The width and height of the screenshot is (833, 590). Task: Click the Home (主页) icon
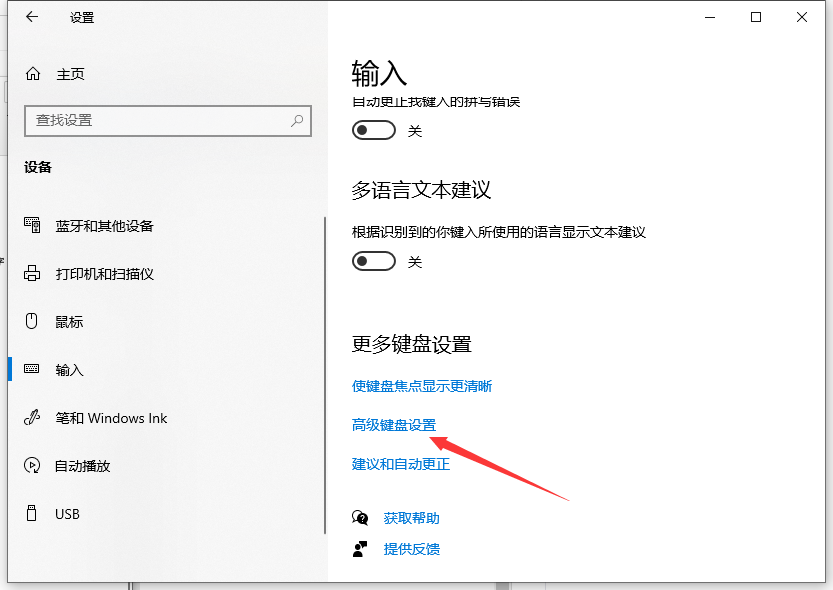[x=33, y=74]
